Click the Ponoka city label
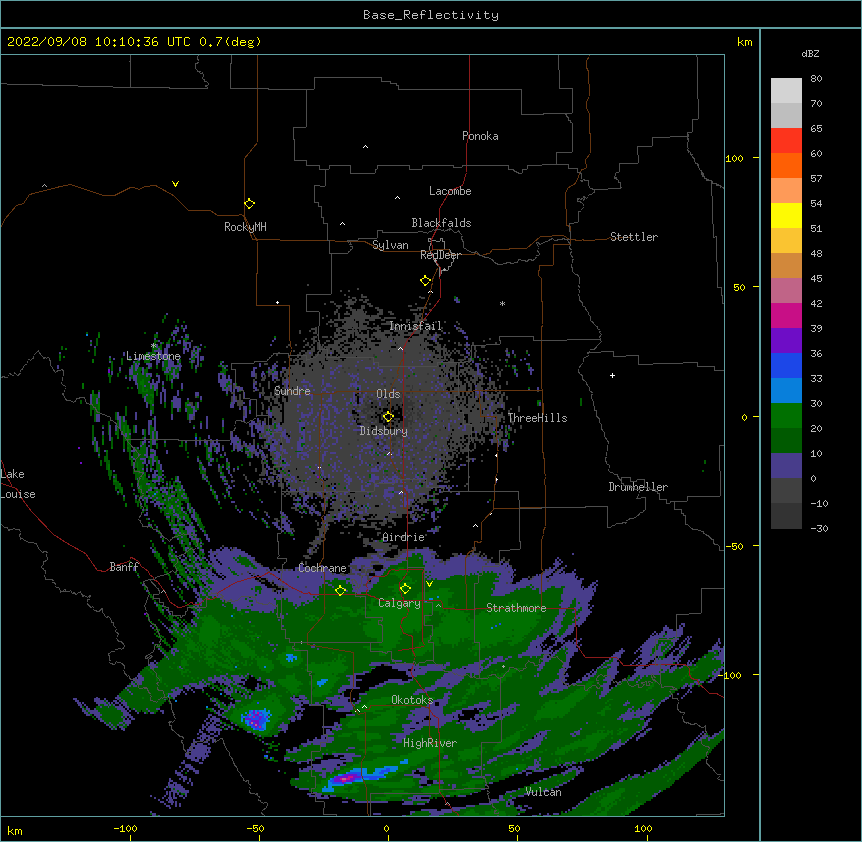This screenshot has height=842, width=862. (480, 136)
